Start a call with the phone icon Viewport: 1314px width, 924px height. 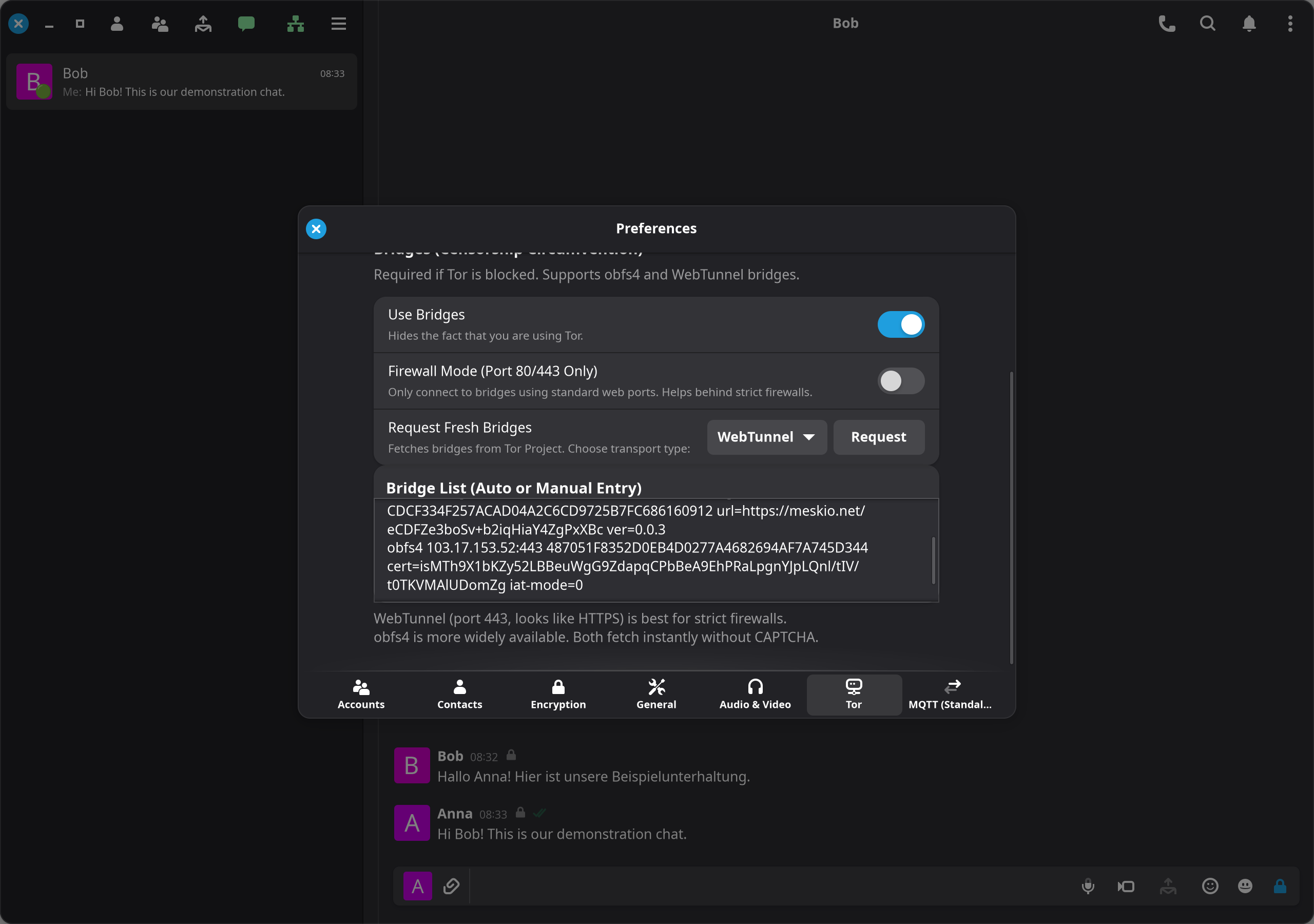[1166, 24]
